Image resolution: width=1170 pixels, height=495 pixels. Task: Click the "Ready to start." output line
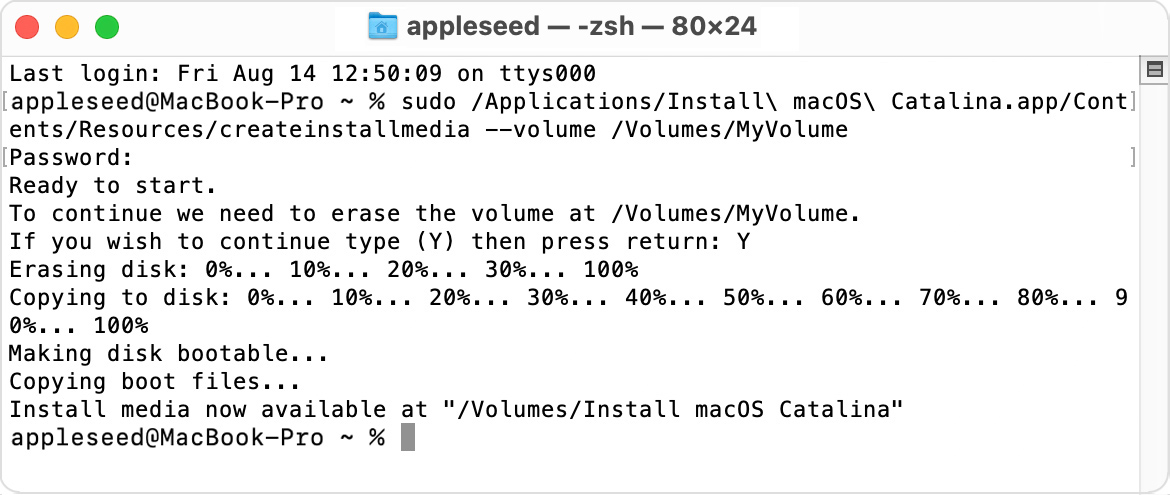click(x=112, y=186)
